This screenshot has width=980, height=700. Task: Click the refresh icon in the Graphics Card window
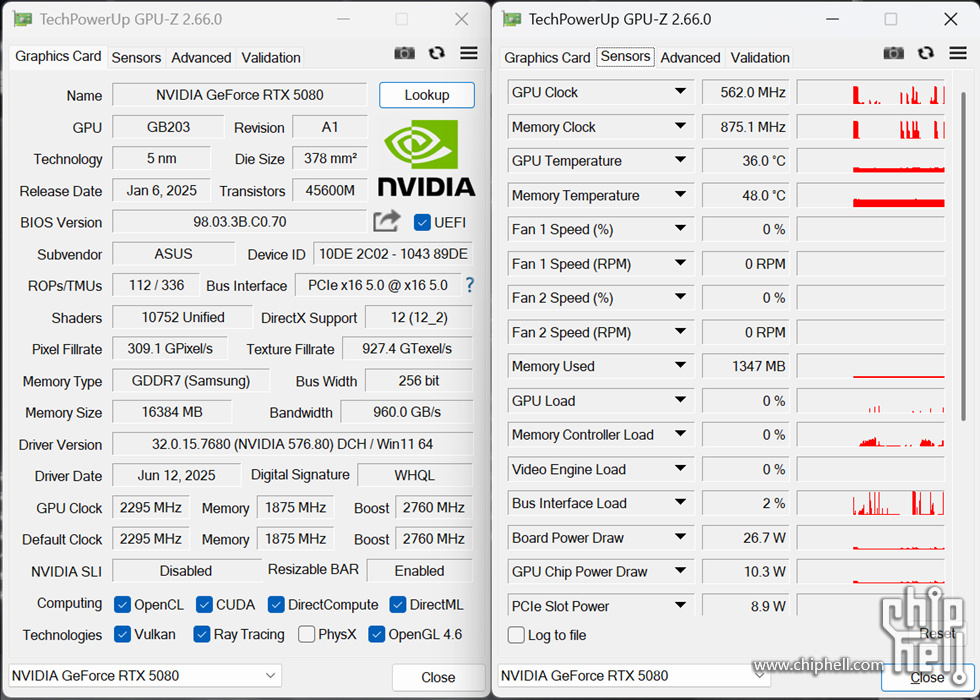click(x=437, y=53)
